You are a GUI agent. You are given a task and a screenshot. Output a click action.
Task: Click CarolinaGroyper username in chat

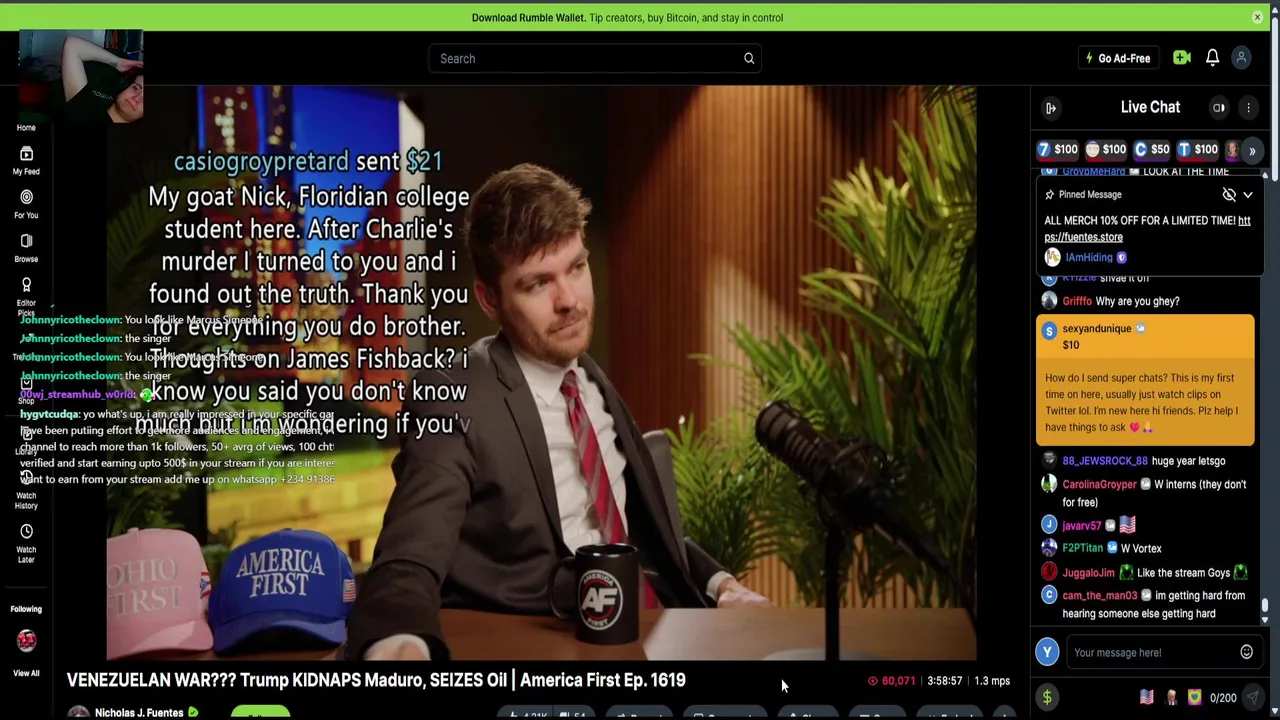coord(1099,484)
